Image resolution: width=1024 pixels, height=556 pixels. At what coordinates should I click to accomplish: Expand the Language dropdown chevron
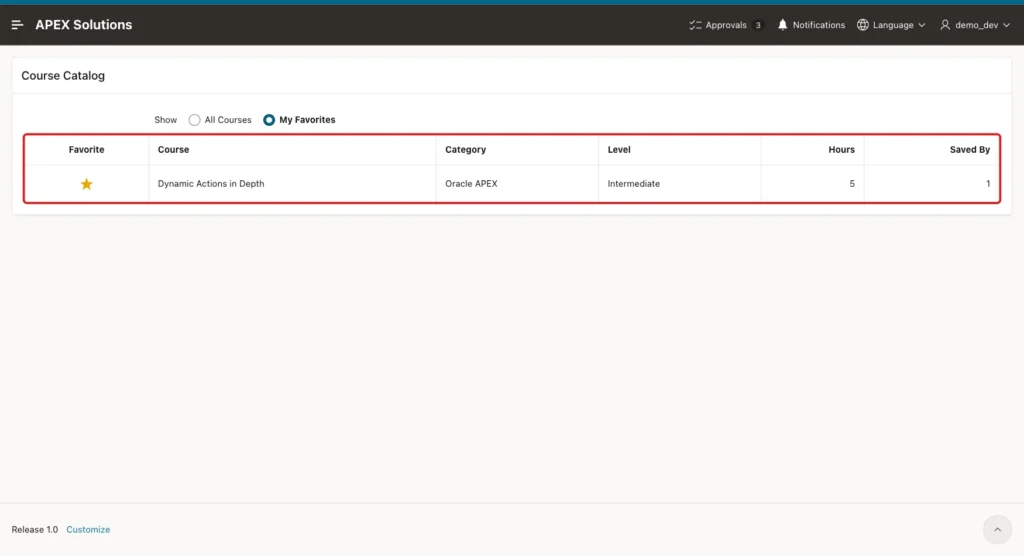coord(922,25)
